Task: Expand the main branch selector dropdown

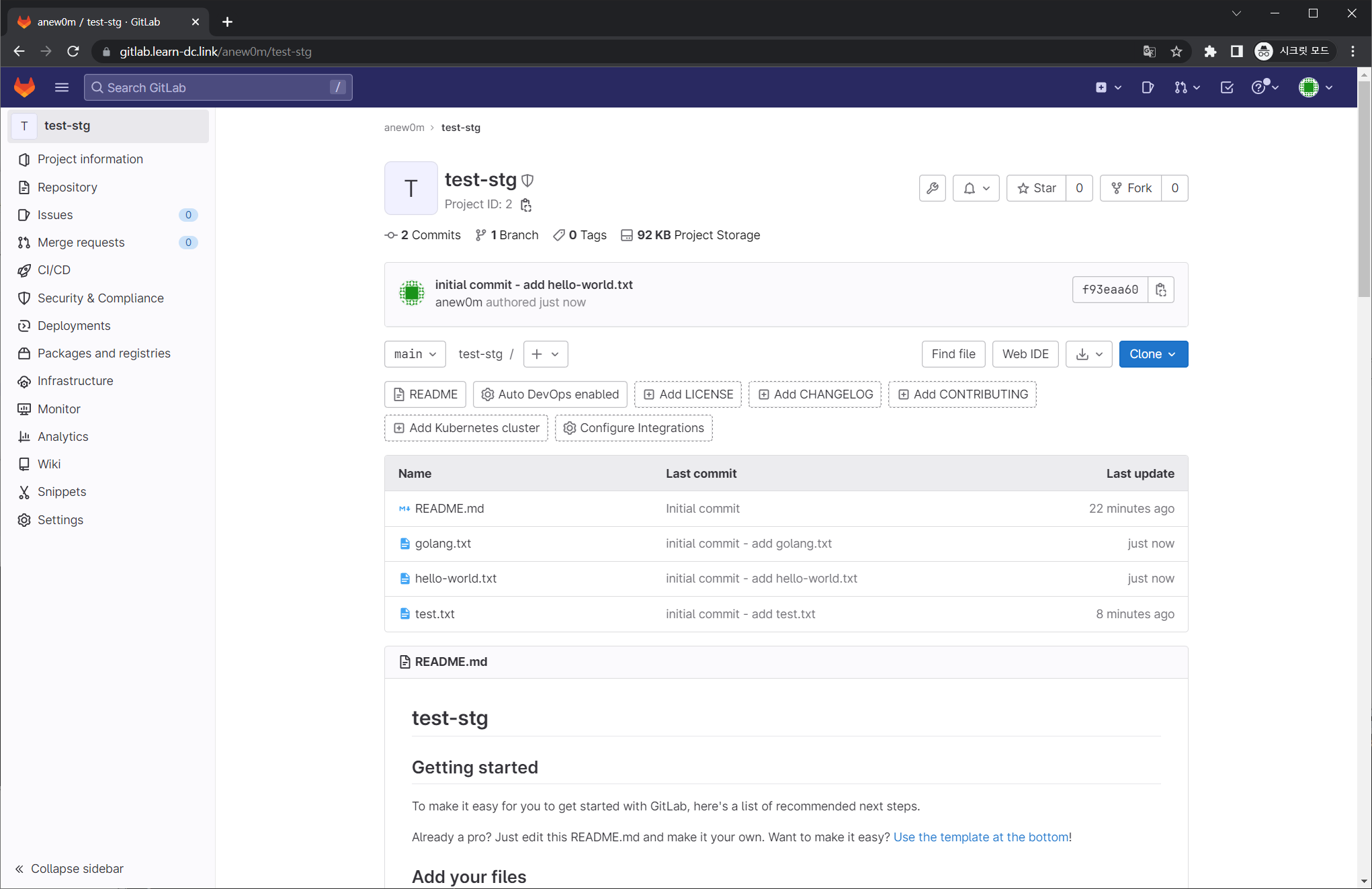Action: tap(415, 354)
